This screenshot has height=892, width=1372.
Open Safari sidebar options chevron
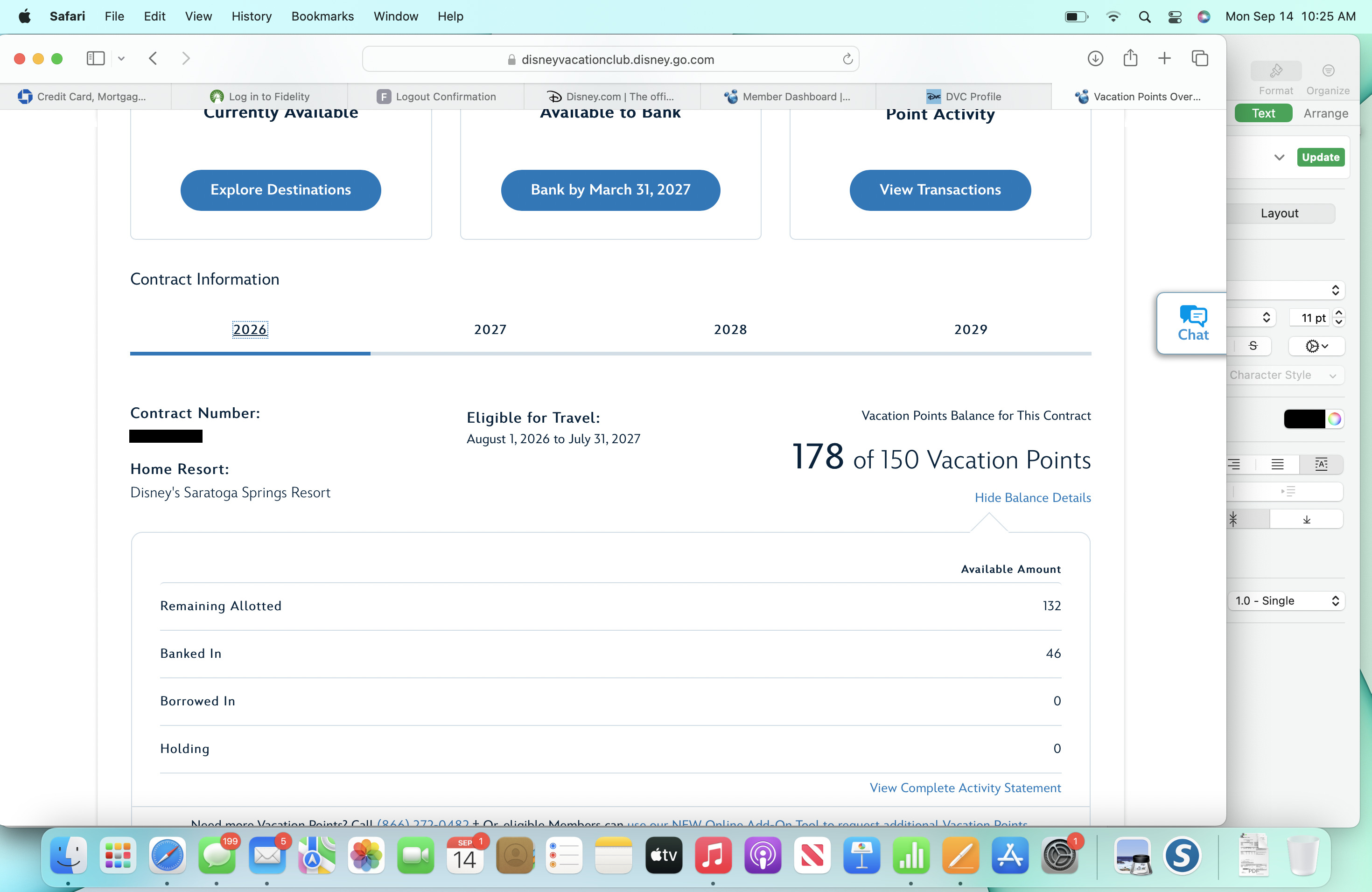pyautogui.click(x=121, y=58)
